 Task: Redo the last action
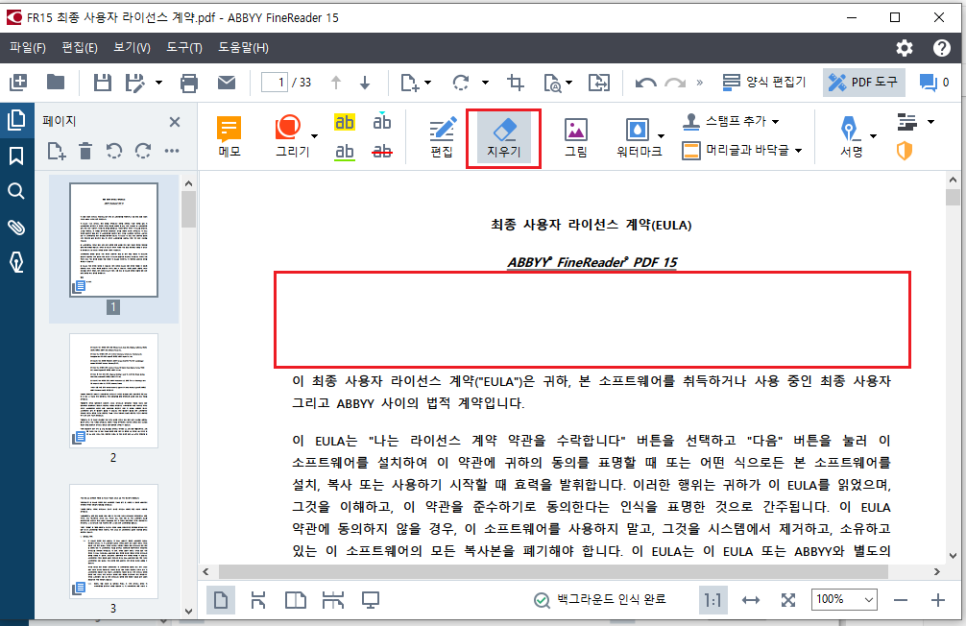click(676, 83)
